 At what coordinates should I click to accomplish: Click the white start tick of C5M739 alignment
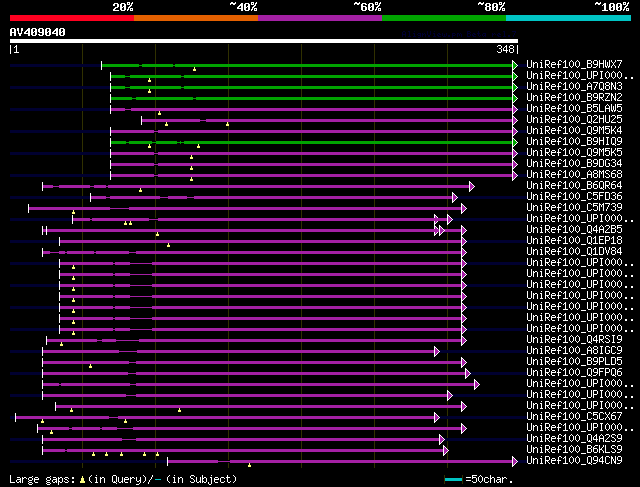point(29,209)
